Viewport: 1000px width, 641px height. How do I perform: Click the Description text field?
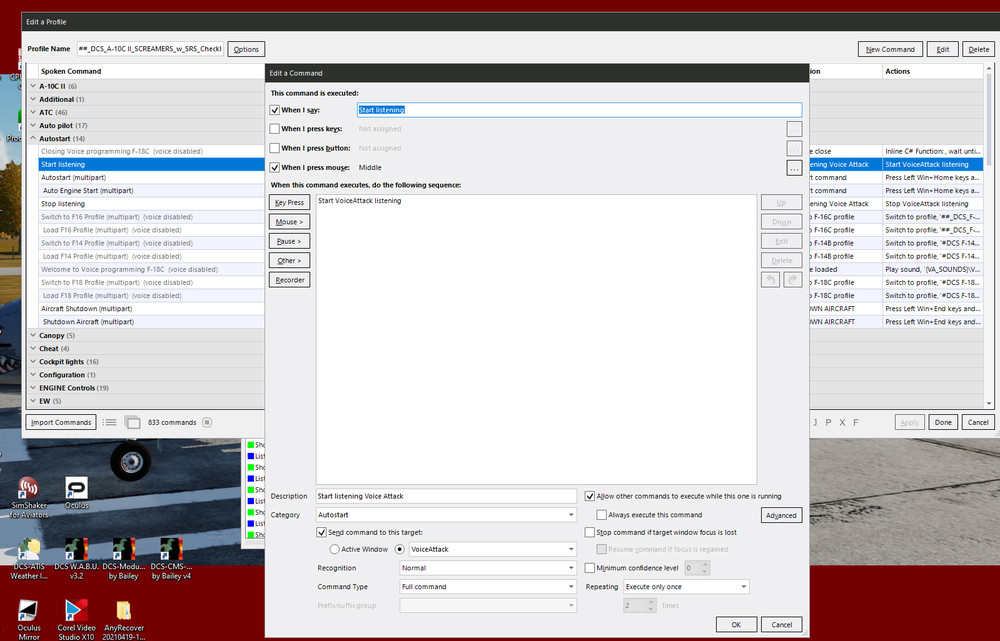pyautogui.click(x=446, y=496)
